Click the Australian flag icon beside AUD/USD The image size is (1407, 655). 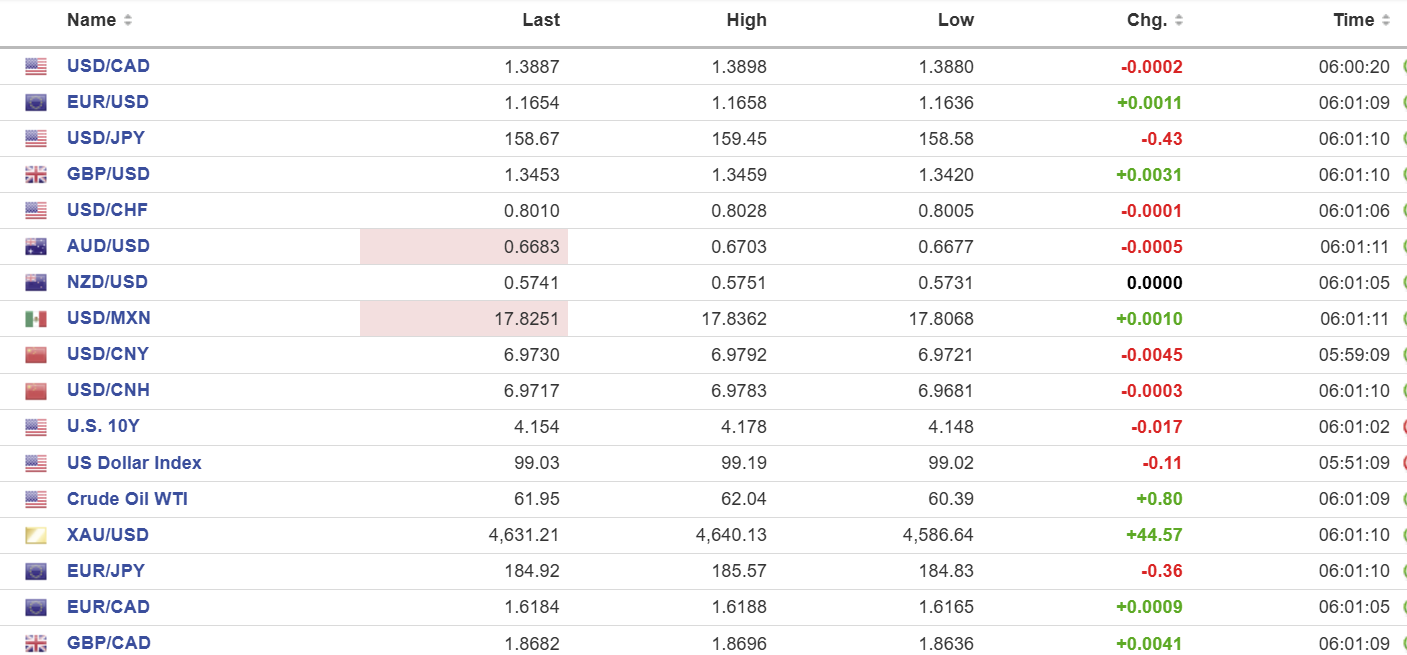(x=36, y=247)
